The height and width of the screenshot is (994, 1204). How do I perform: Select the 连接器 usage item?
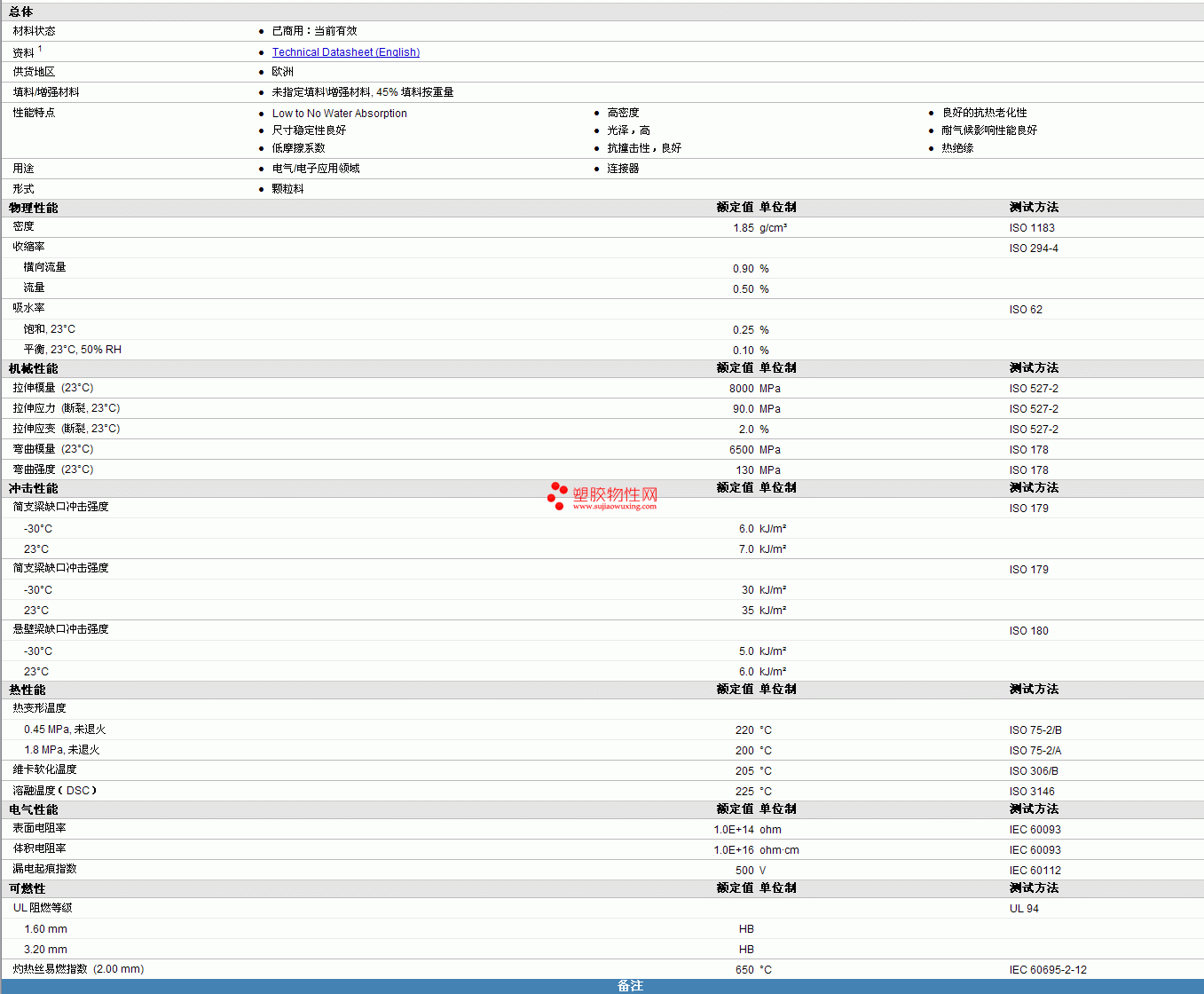[623, 169]
